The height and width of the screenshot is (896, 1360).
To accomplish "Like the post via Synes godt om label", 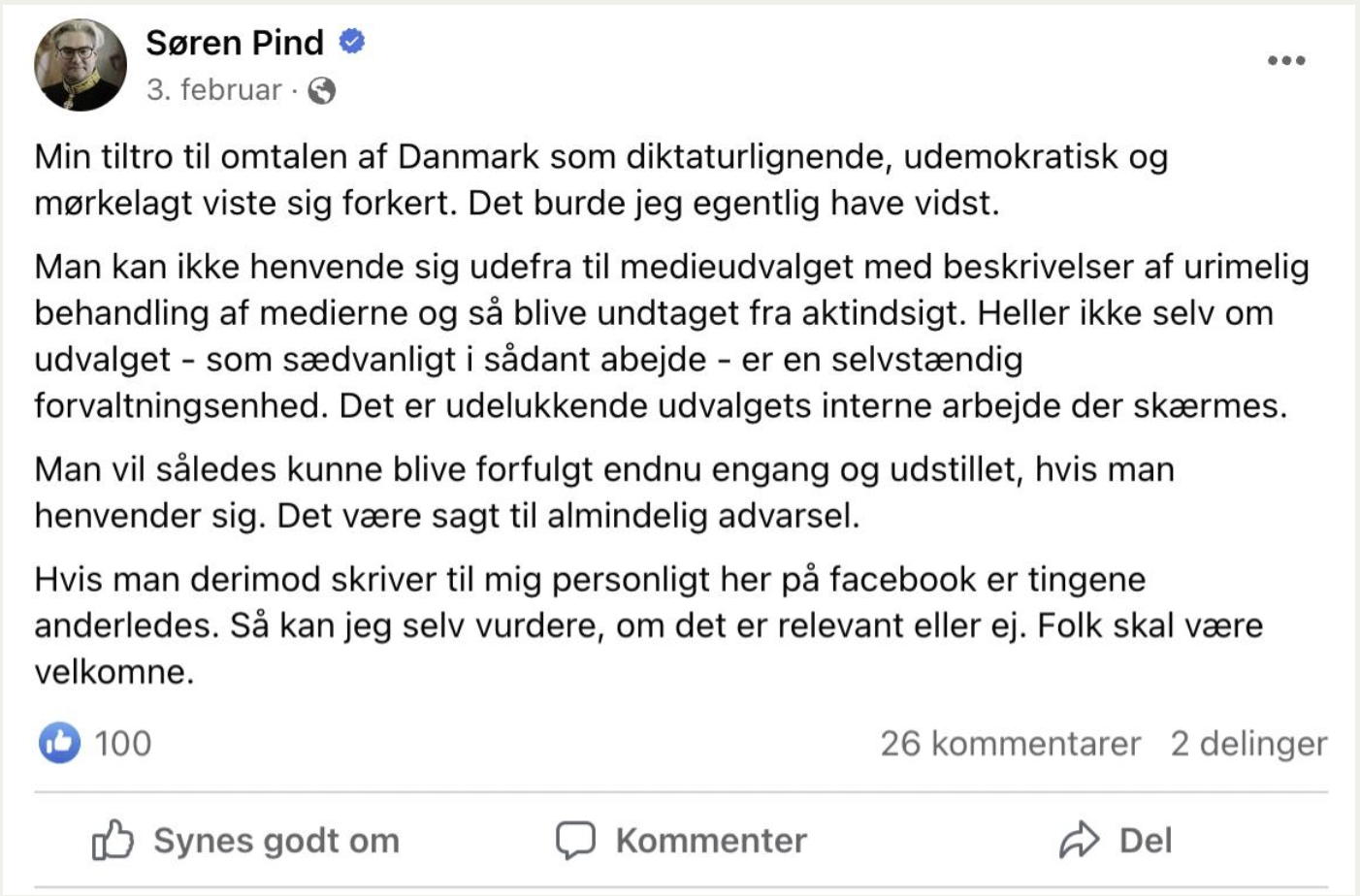I will coord(276,841).
